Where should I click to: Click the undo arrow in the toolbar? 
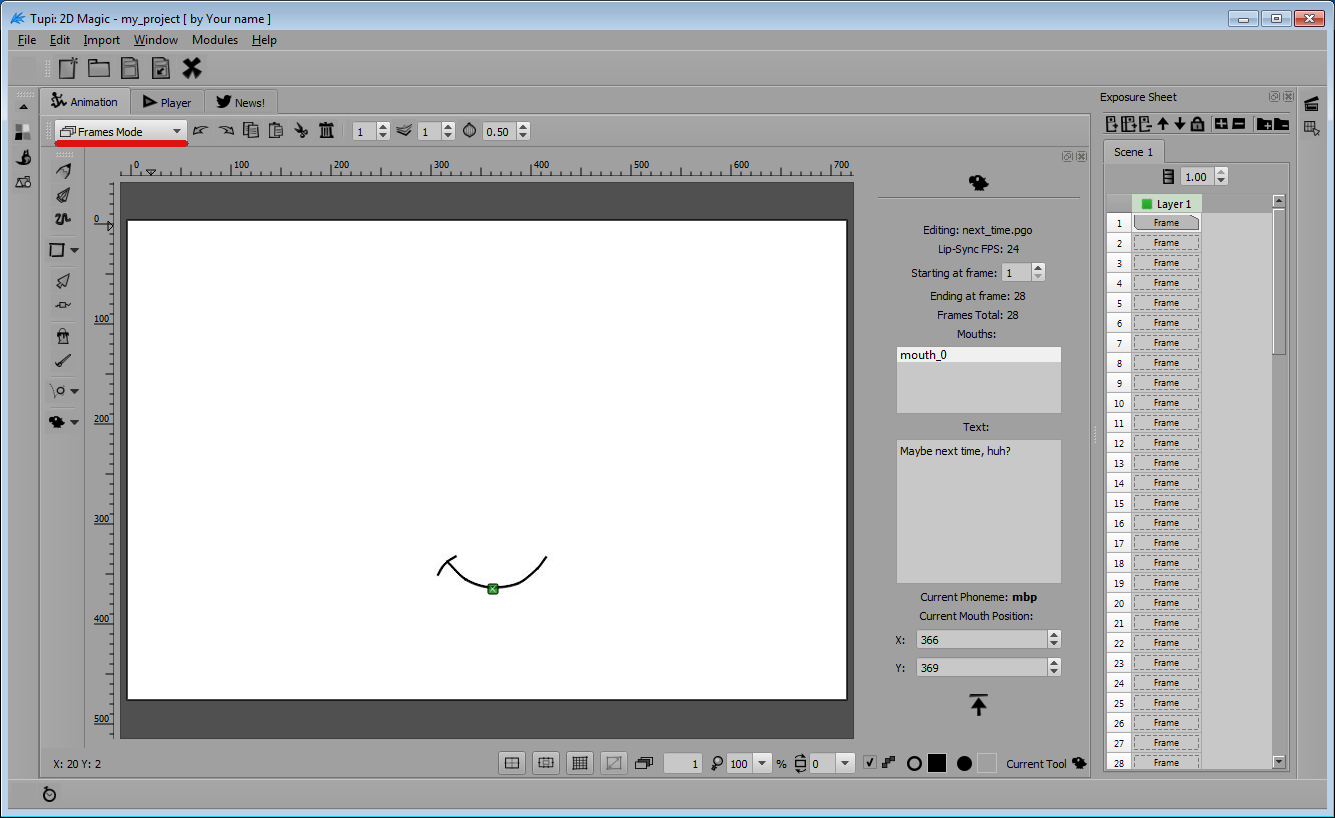(x=201, y=131)
